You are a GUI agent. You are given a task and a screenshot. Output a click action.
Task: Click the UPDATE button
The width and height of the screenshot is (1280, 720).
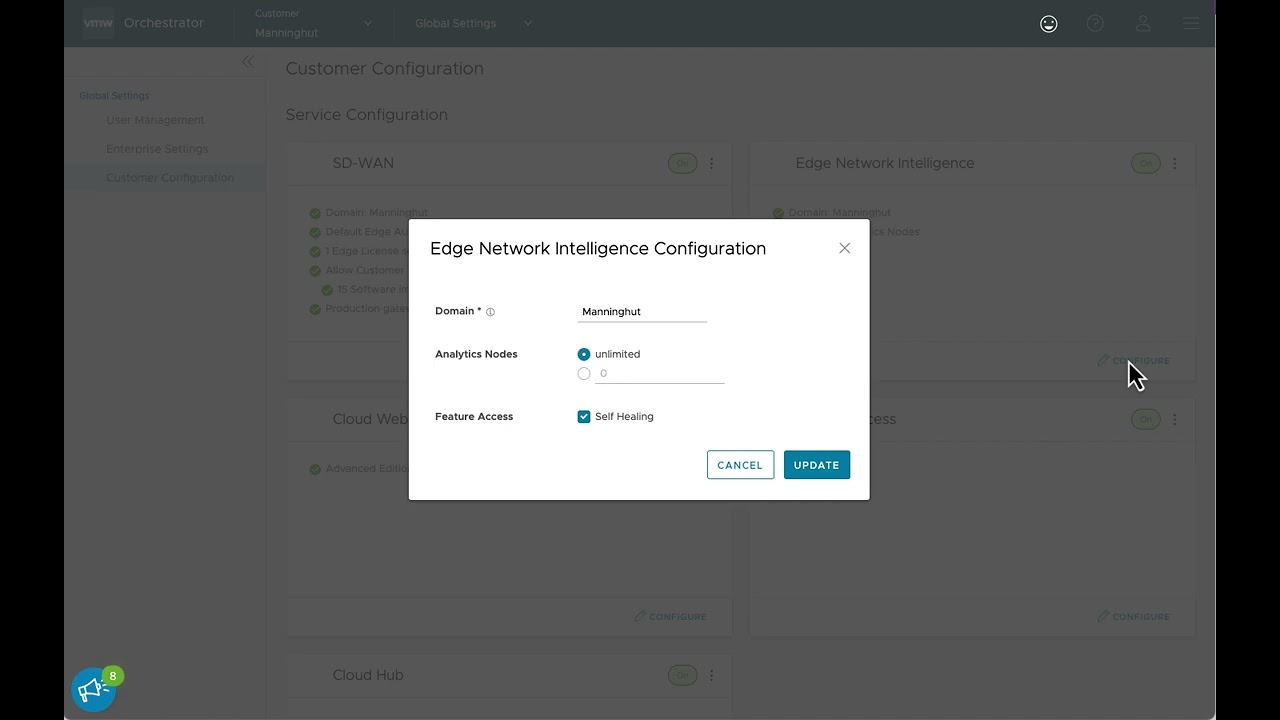point(816,464)
